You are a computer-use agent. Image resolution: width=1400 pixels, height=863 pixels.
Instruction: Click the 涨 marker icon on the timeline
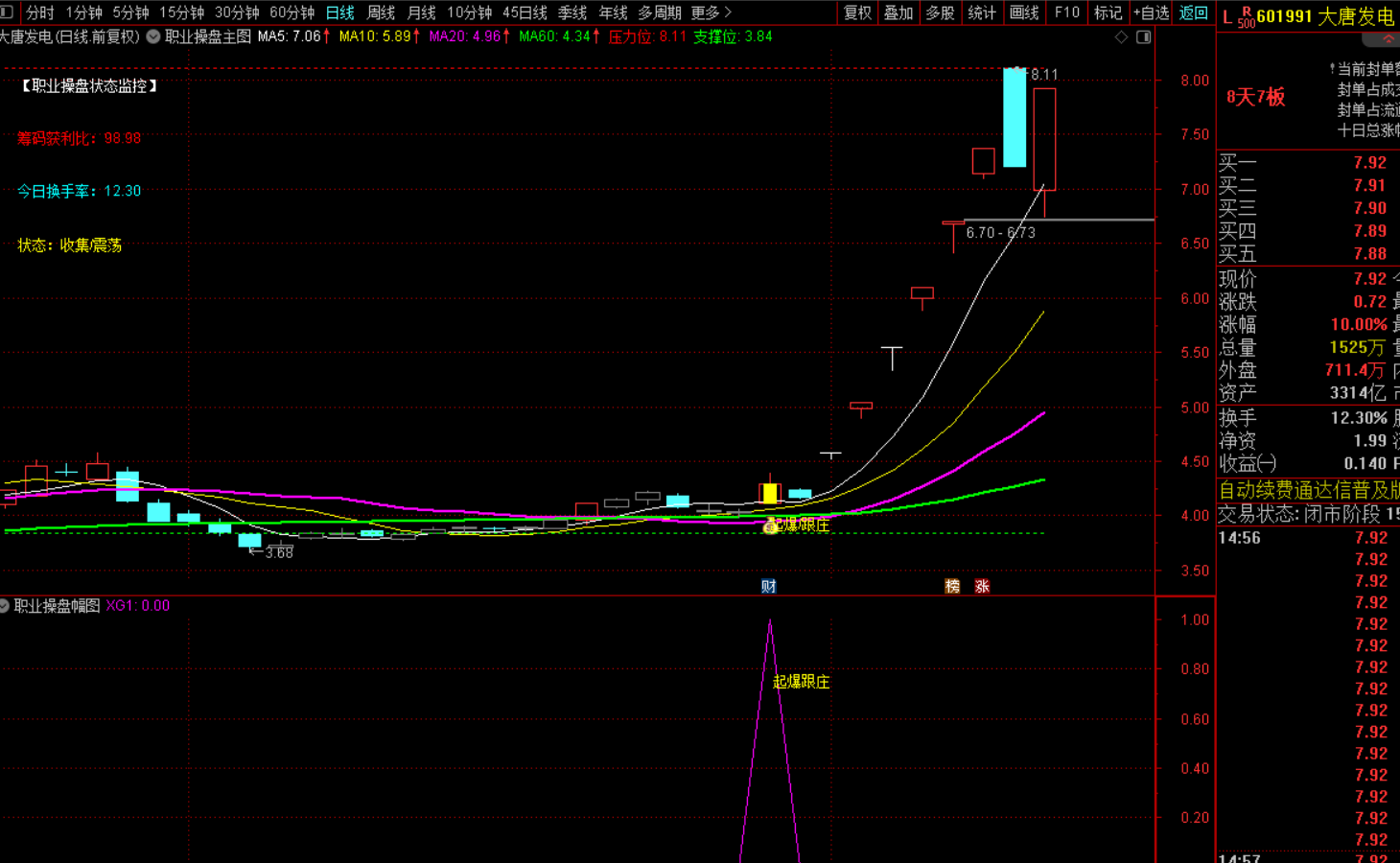coord(982,586)
